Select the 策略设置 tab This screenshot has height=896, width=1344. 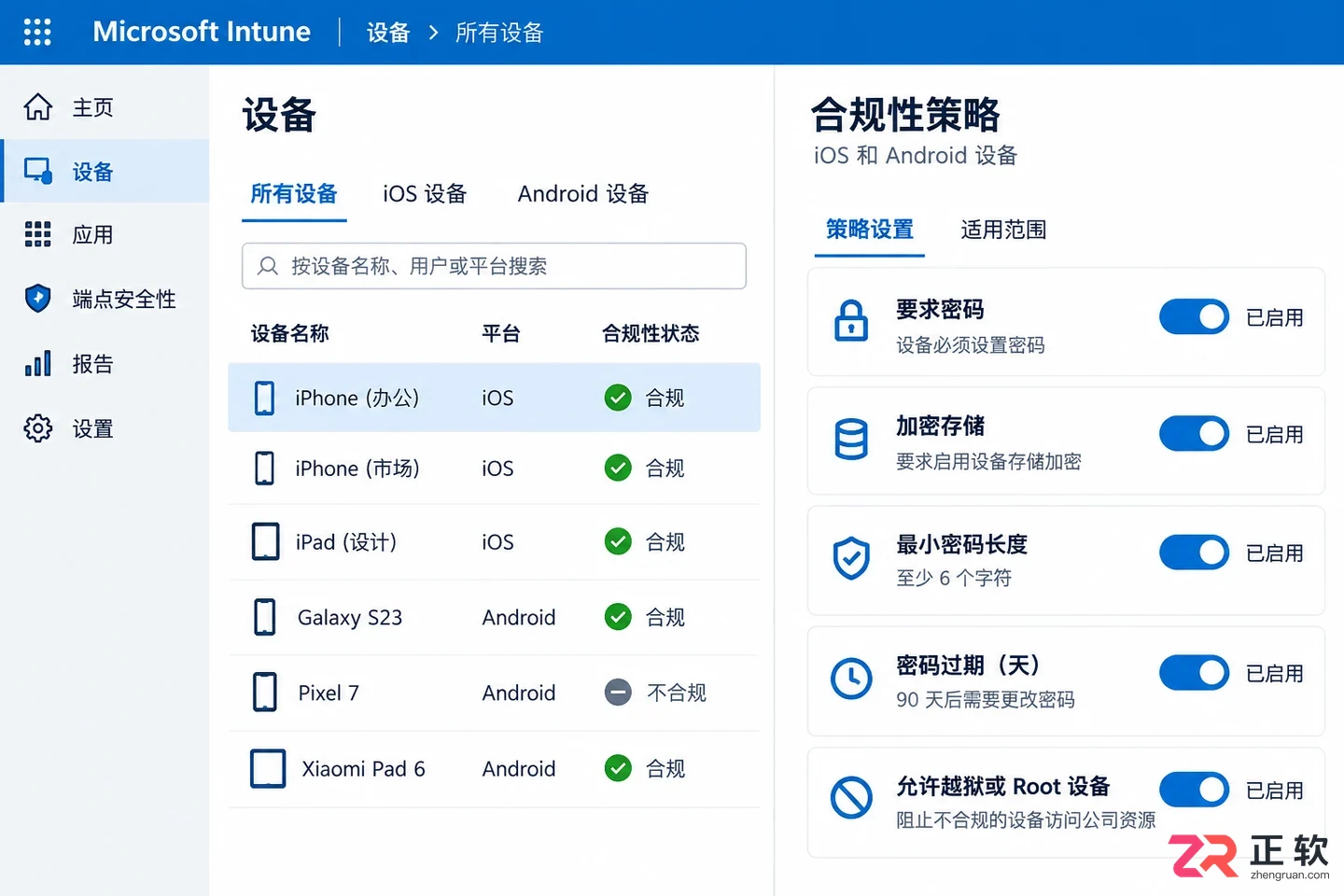tap(870, 230)
